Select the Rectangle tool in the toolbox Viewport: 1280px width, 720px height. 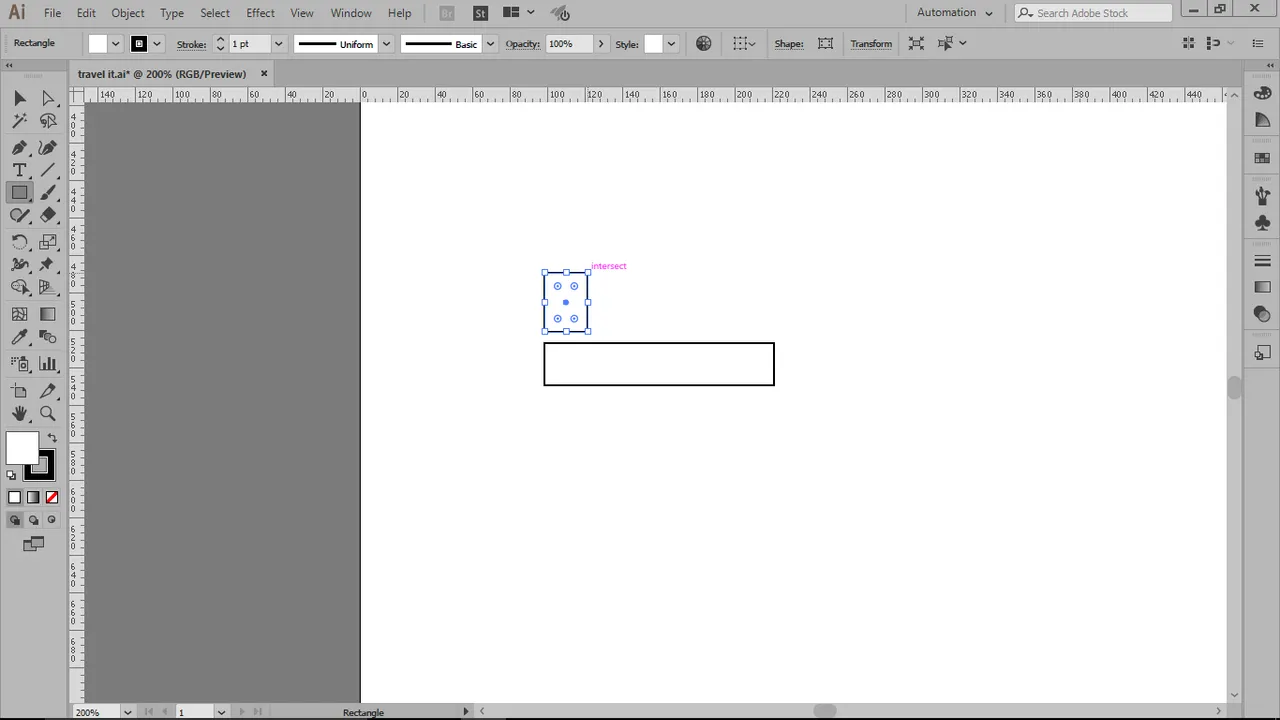point(19,193)
